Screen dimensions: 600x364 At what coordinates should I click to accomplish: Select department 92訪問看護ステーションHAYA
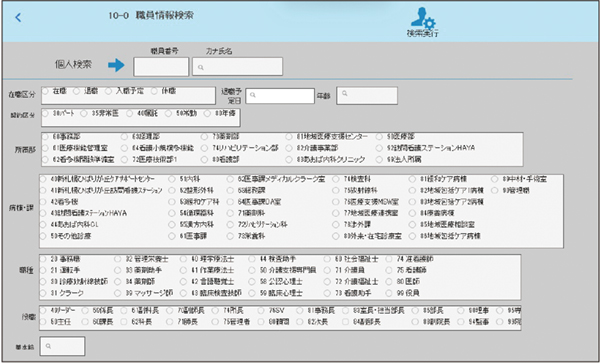[x=379, y=148]
